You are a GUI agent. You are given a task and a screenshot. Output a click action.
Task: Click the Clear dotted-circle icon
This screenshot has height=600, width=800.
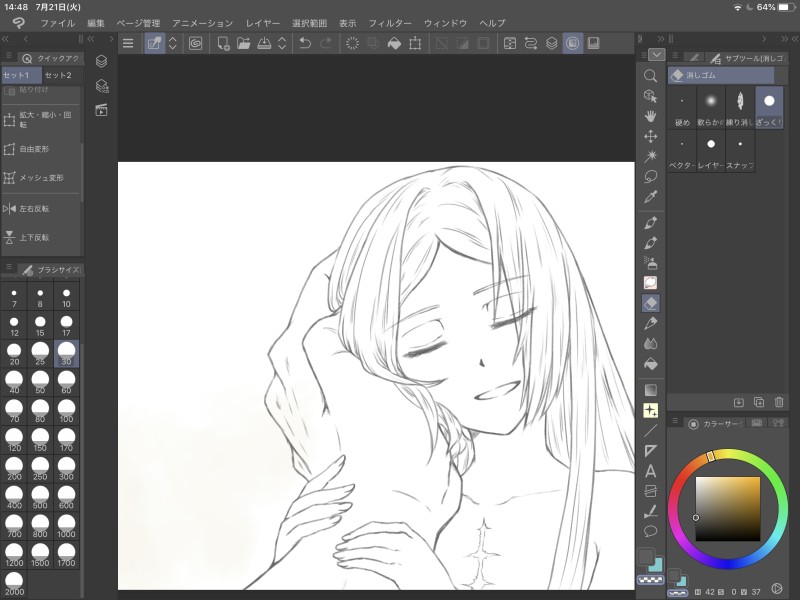click(352, 43)
